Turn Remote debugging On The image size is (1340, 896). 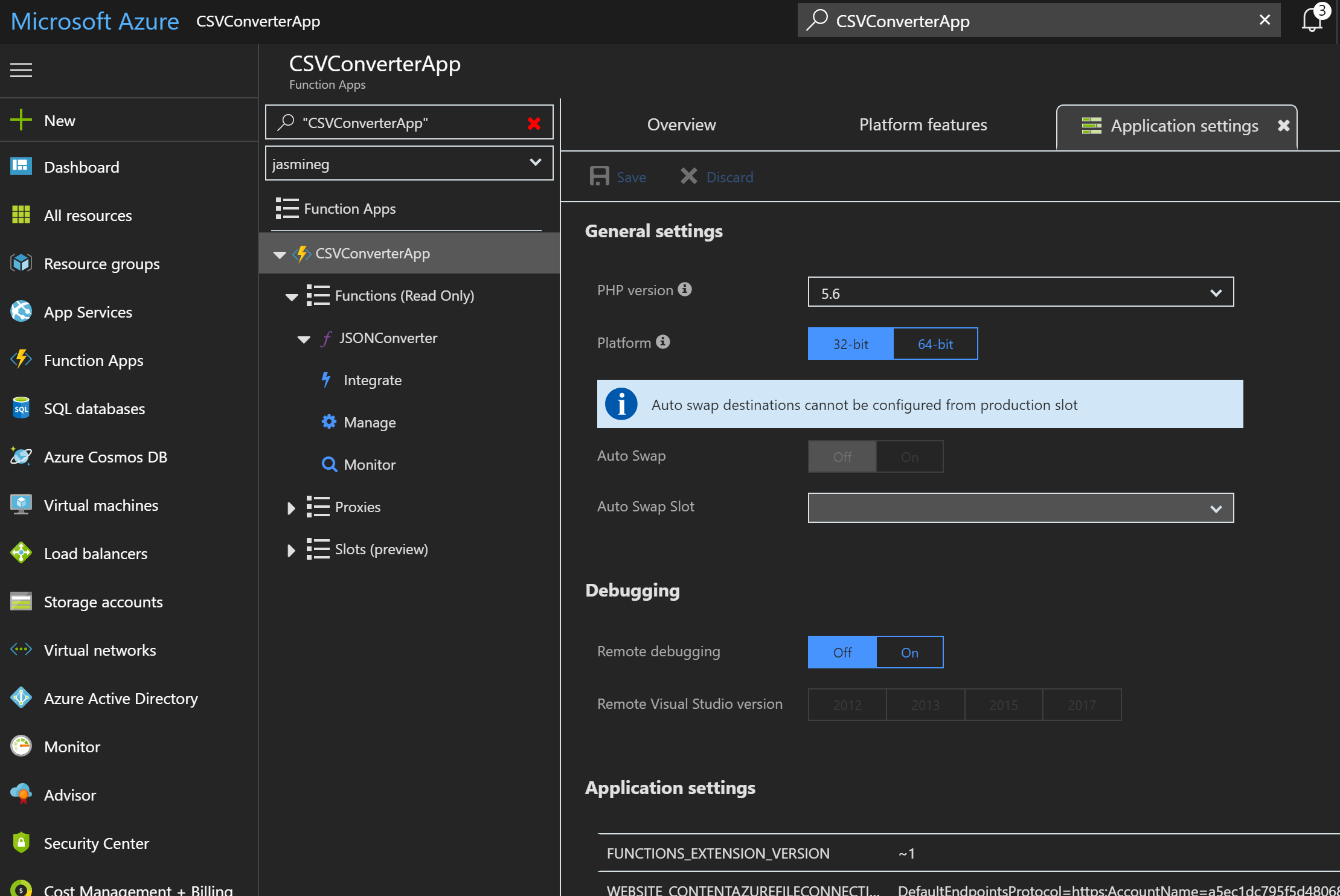click(x=909, y=652)
